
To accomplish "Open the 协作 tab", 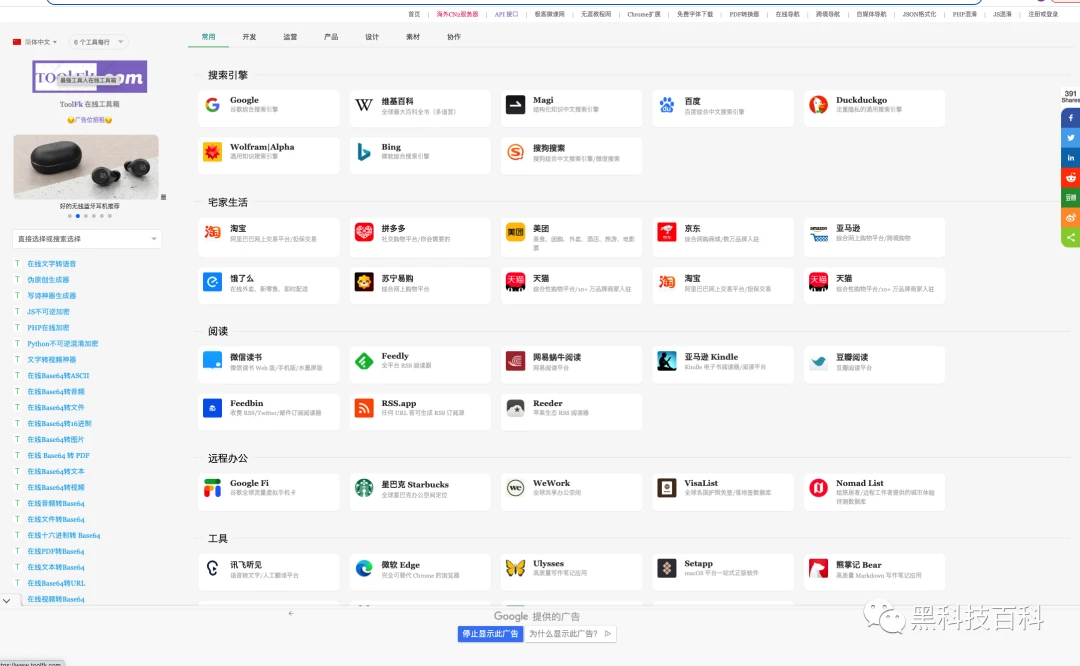I will coord(454,37).
